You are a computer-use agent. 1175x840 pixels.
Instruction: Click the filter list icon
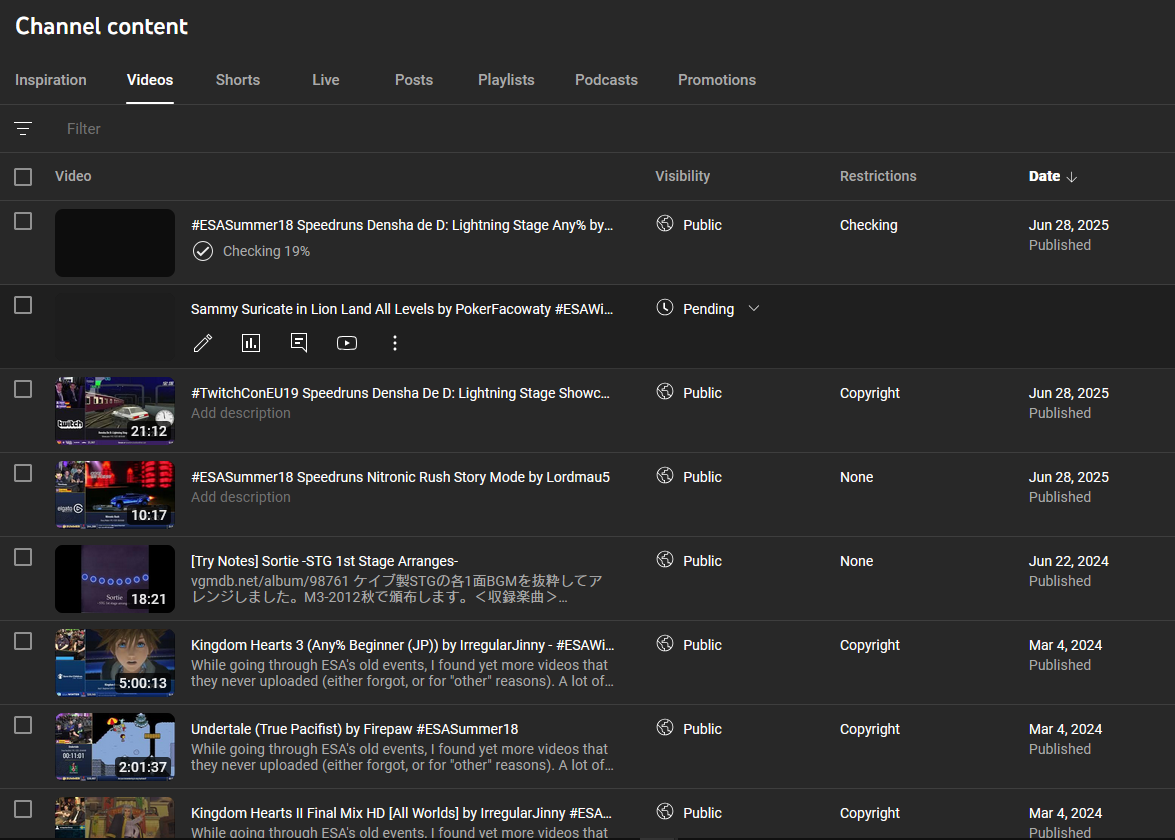point(23,129)
